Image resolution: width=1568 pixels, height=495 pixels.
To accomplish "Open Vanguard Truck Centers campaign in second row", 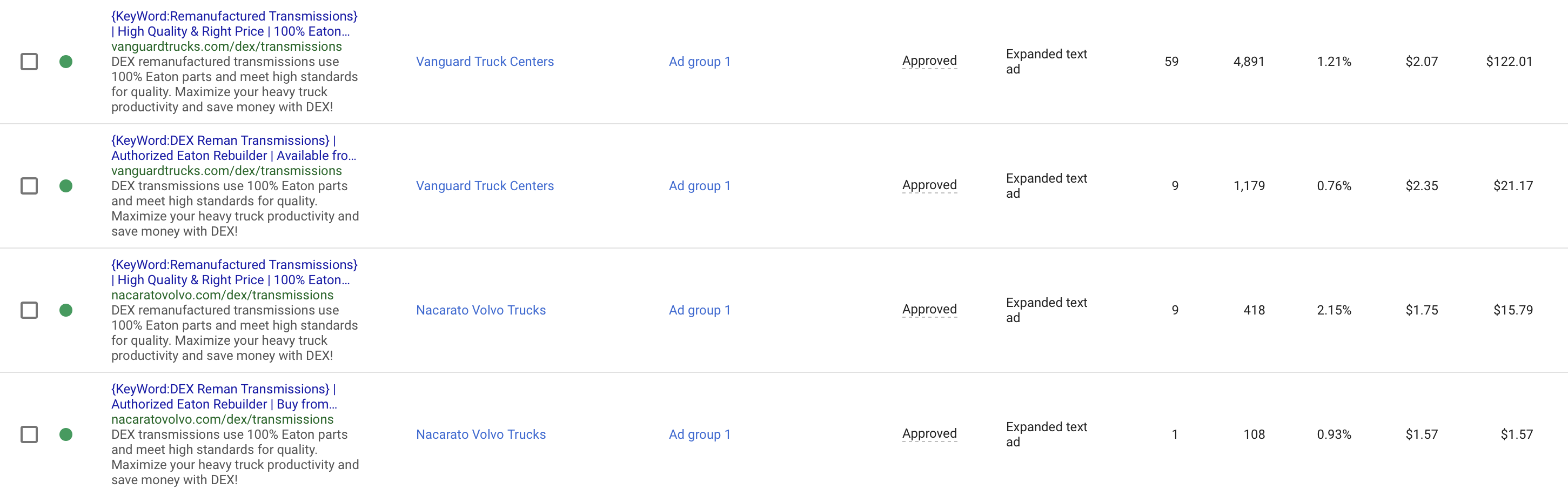I will pyautogui.click(x=485, y=186).
